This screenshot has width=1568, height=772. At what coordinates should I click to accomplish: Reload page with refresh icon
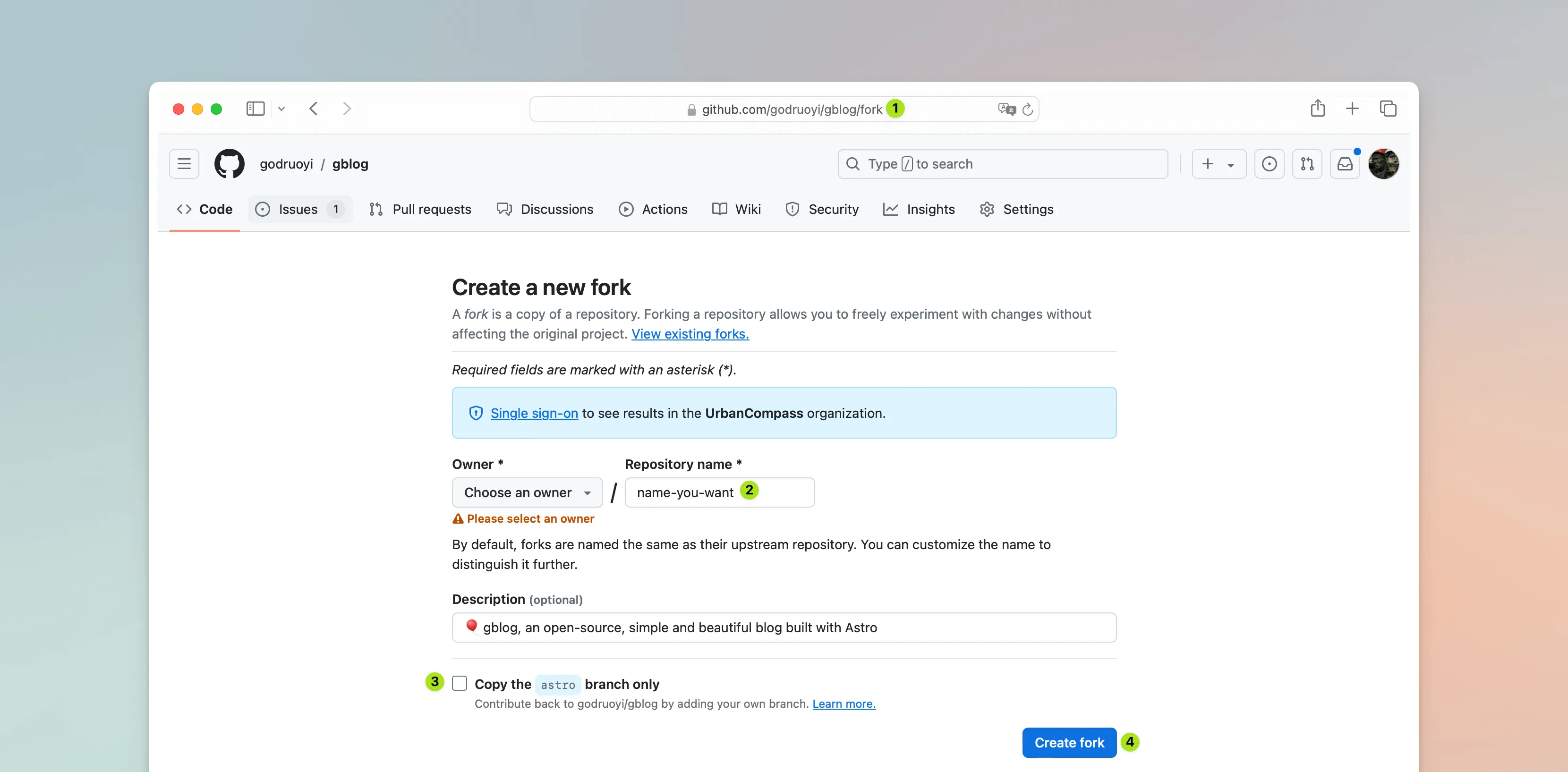click(x=1028, y=110)
